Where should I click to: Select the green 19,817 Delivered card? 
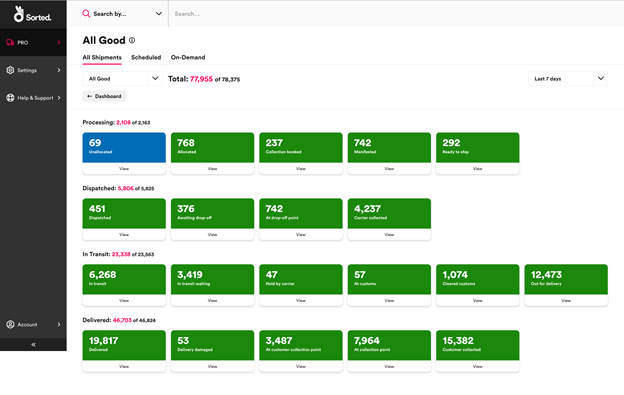124,345
